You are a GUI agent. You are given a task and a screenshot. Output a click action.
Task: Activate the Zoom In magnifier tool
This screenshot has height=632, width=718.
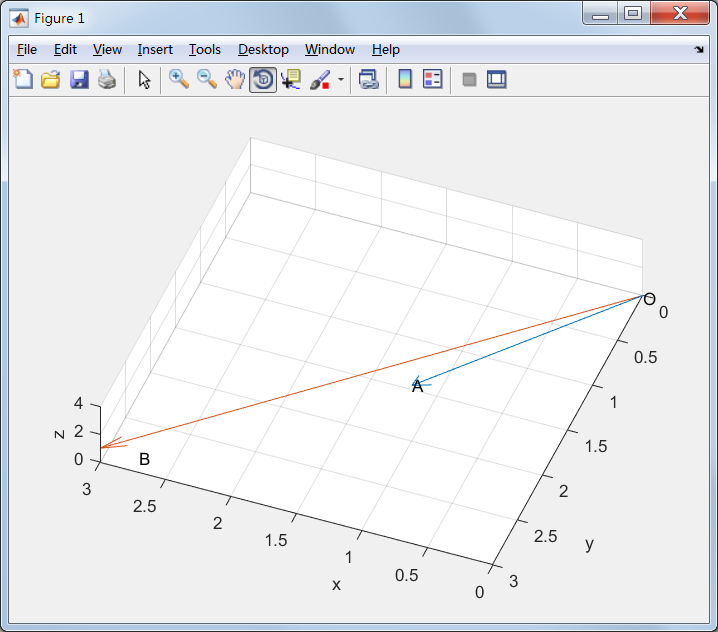tap(179, 80)
